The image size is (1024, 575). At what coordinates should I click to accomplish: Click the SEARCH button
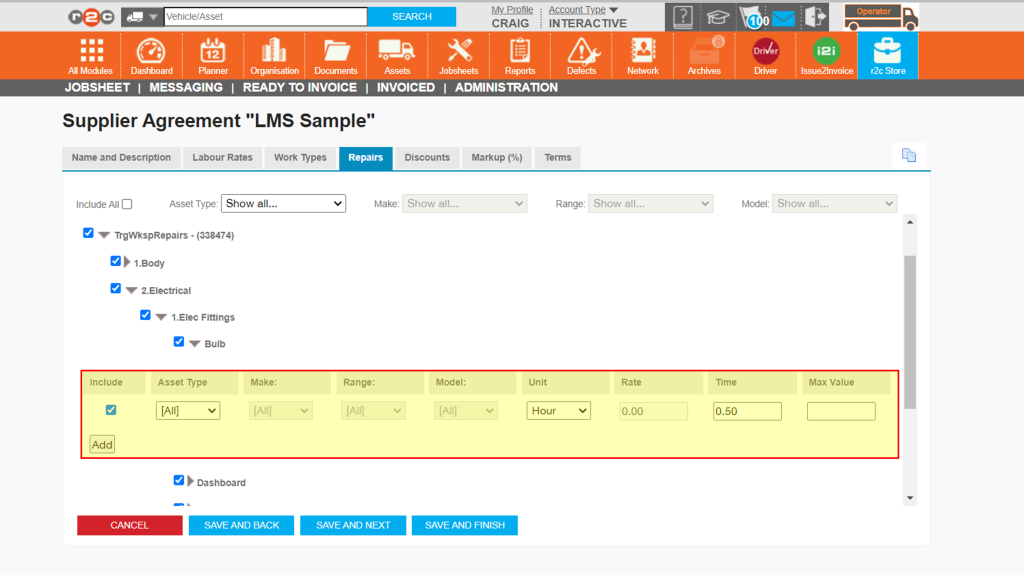pyautogui.click(x=411, y=16)
